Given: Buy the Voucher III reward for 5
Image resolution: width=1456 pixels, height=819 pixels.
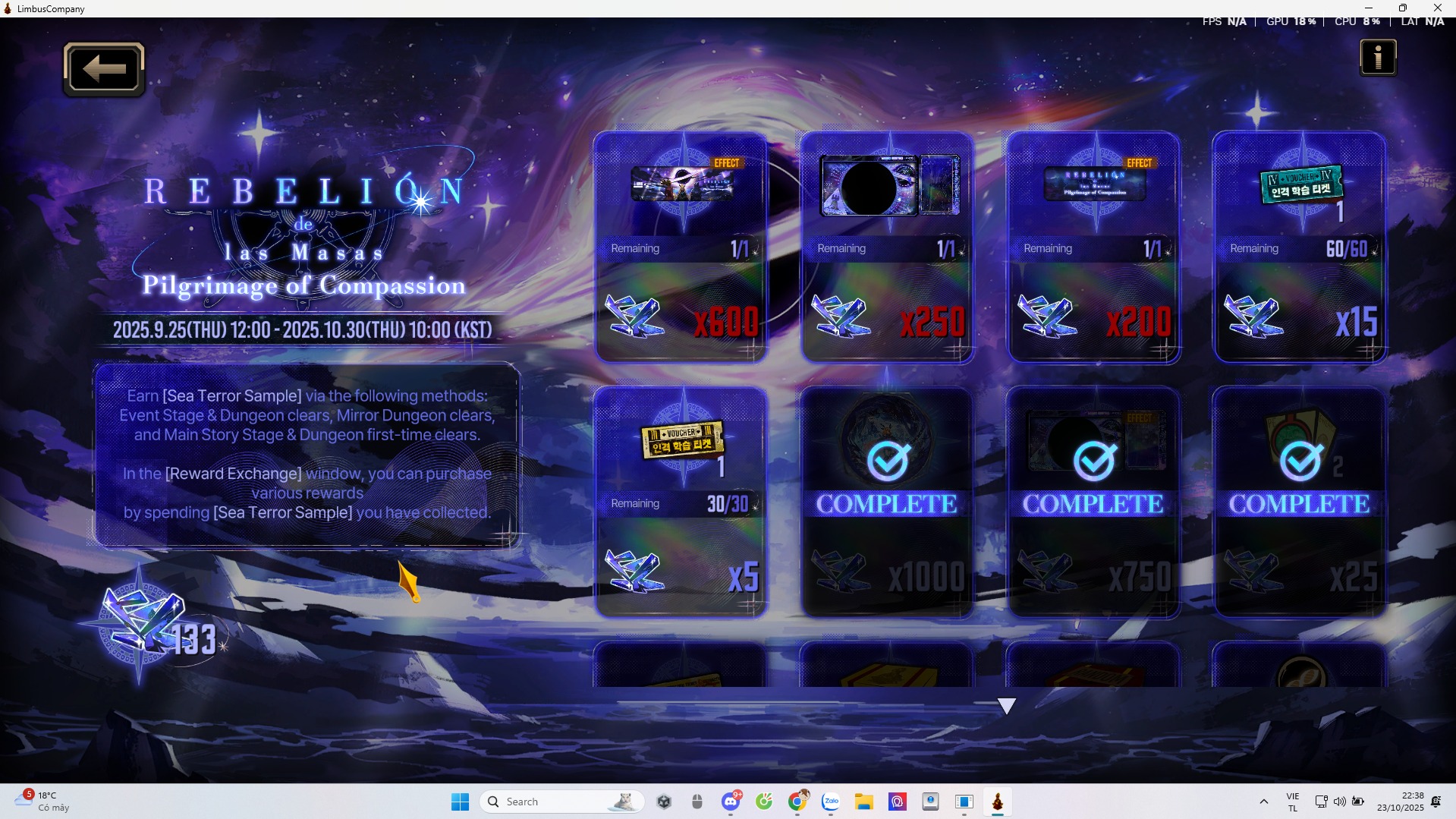Looking at the screenshot, I should point(681,502).
